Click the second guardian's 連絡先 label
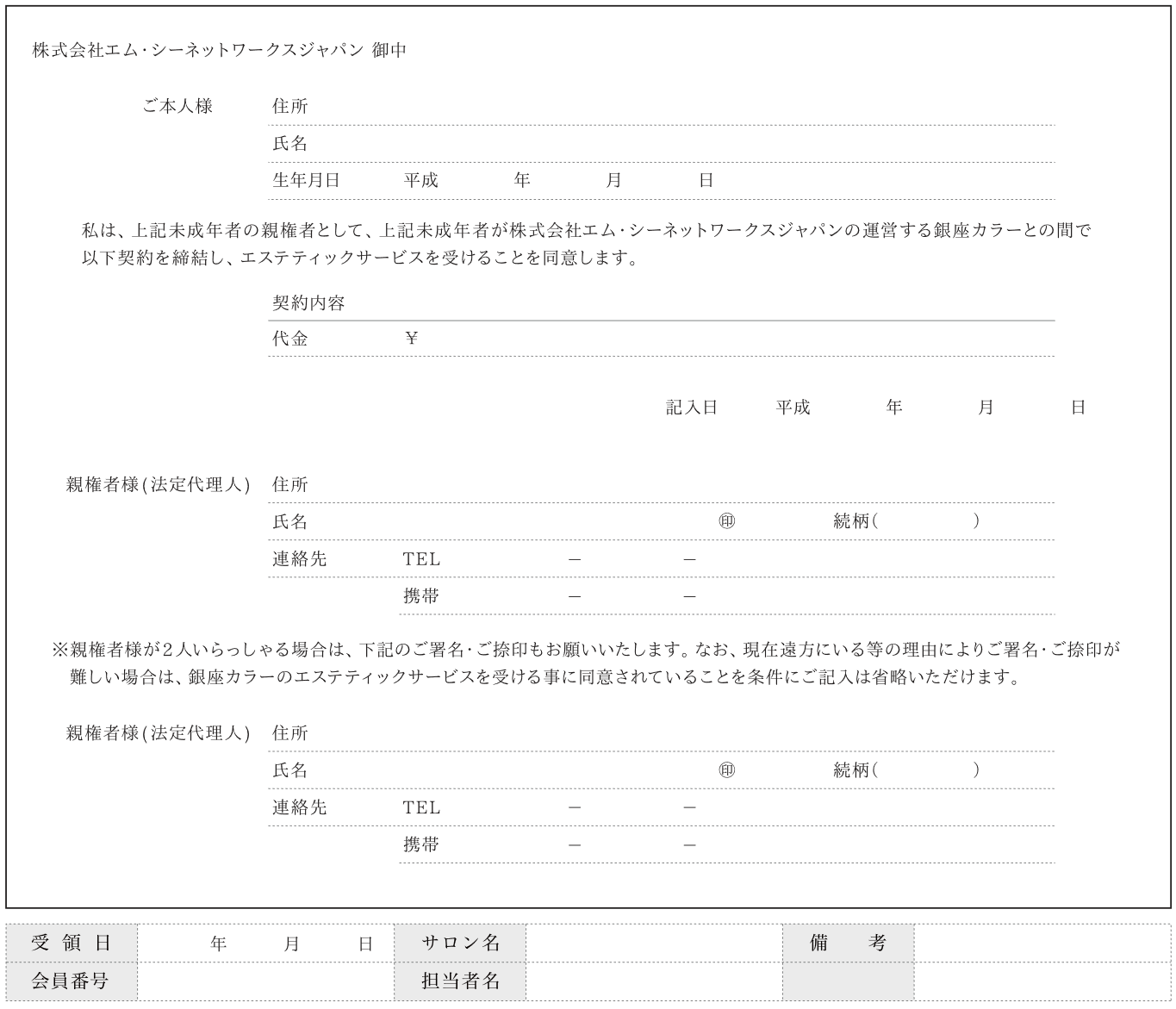The image size is (1176, 1009). tap(299, 808)
